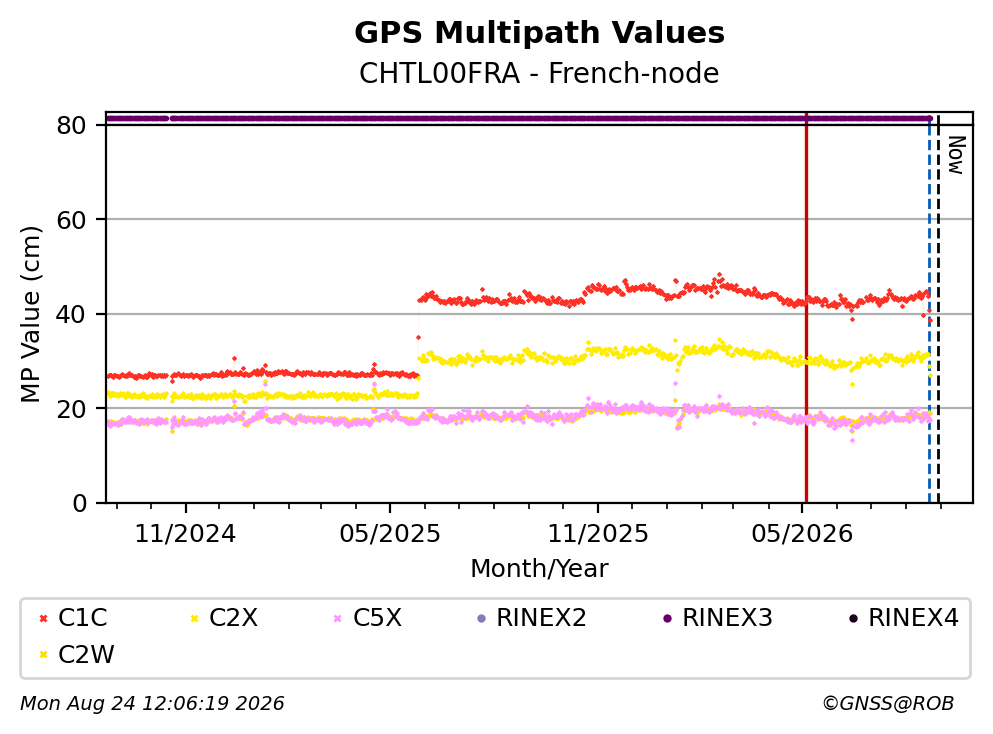Select the RINEX3 legend label

click(727, 618)
